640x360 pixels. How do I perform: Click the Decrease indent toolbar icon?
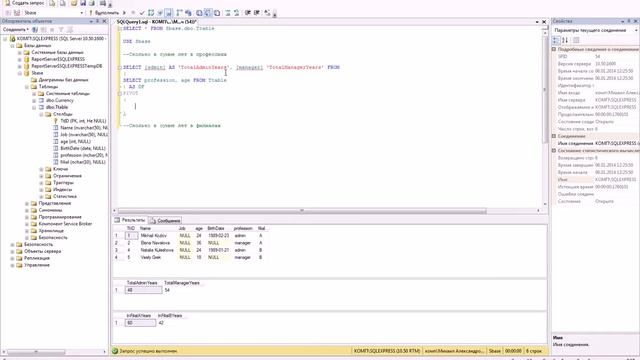coord(248,13)
